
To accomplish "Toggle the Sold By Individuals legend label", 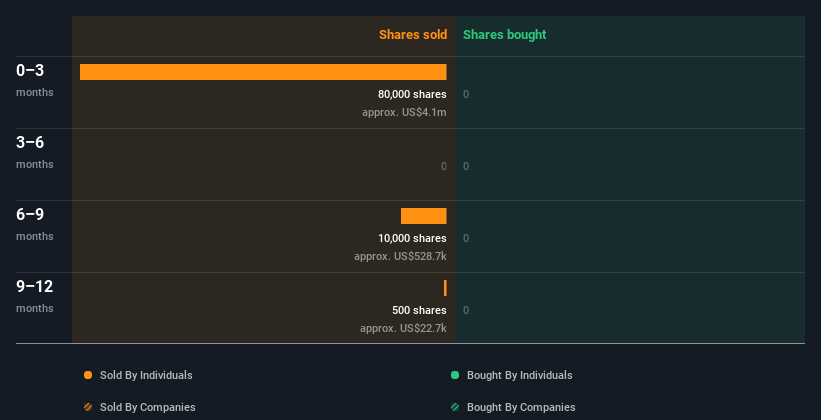I will pos(146,375).
